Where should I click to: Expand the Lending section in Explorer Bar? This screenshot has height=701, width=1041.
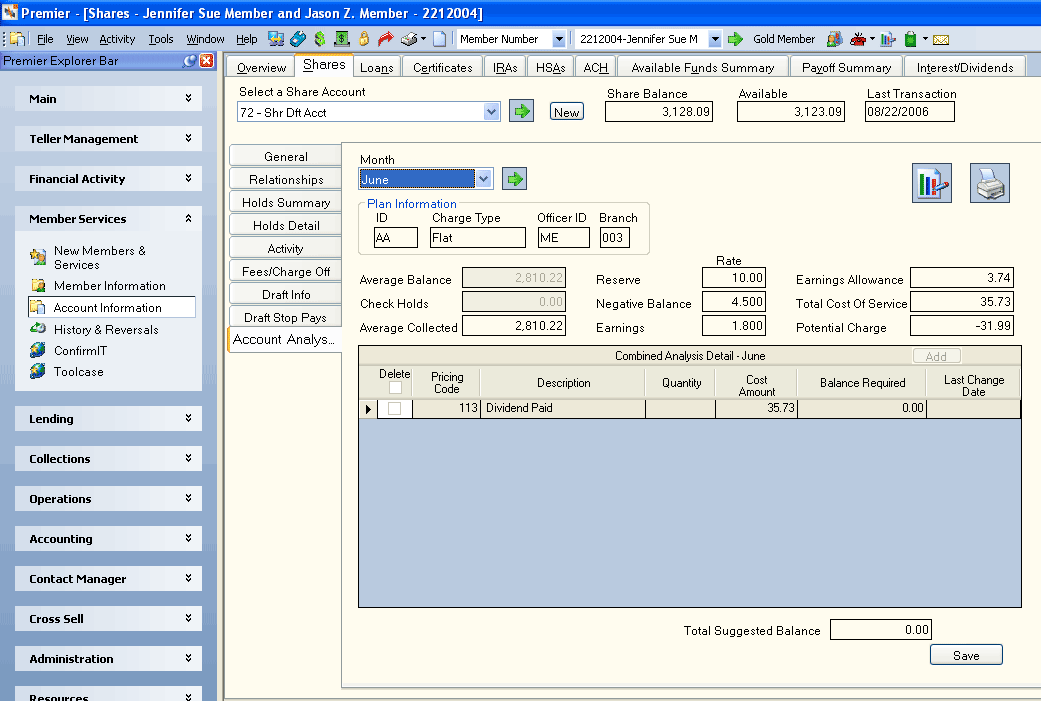click(108, 419)
